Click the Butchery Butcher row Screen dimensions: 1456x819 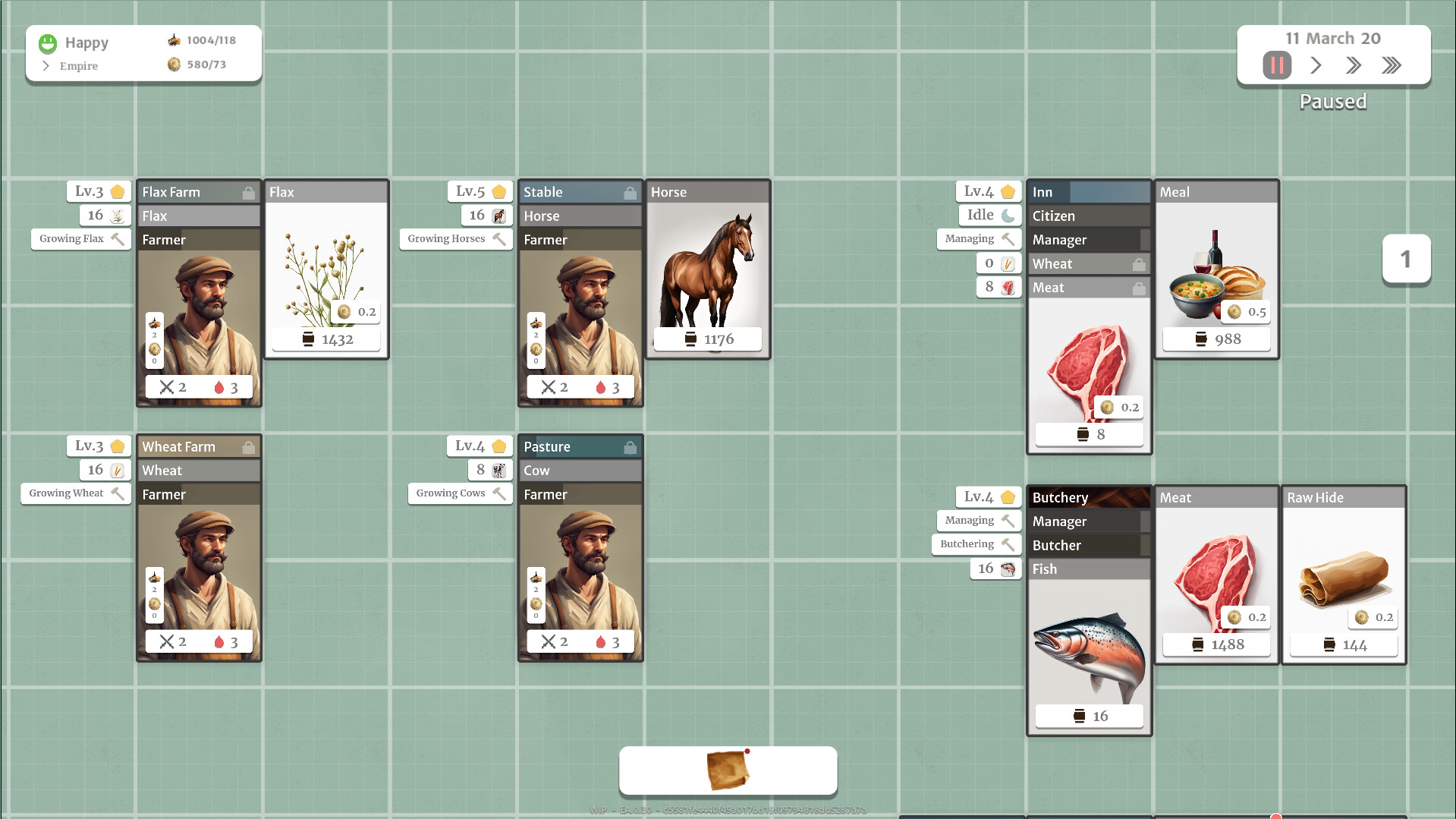(1089, 545)
